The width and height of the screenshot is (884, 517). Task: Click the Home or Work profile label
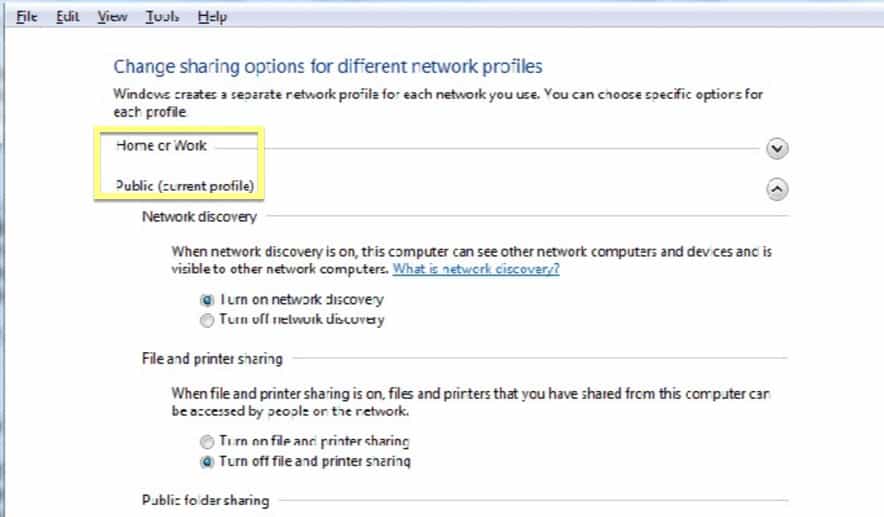coord(161,145)
